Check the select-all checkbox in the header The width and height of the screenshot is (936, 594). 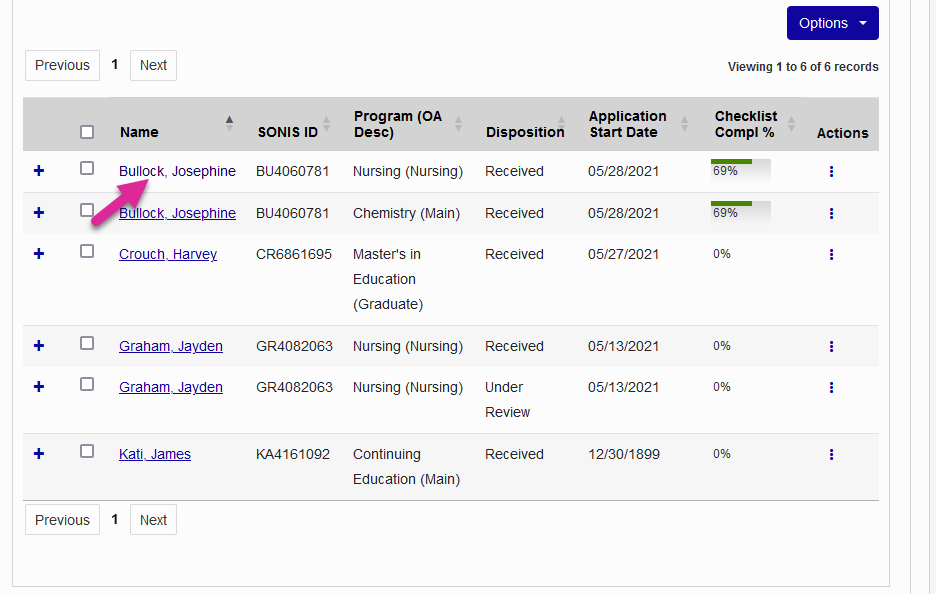pyautogui.click(x=87, y=131)
